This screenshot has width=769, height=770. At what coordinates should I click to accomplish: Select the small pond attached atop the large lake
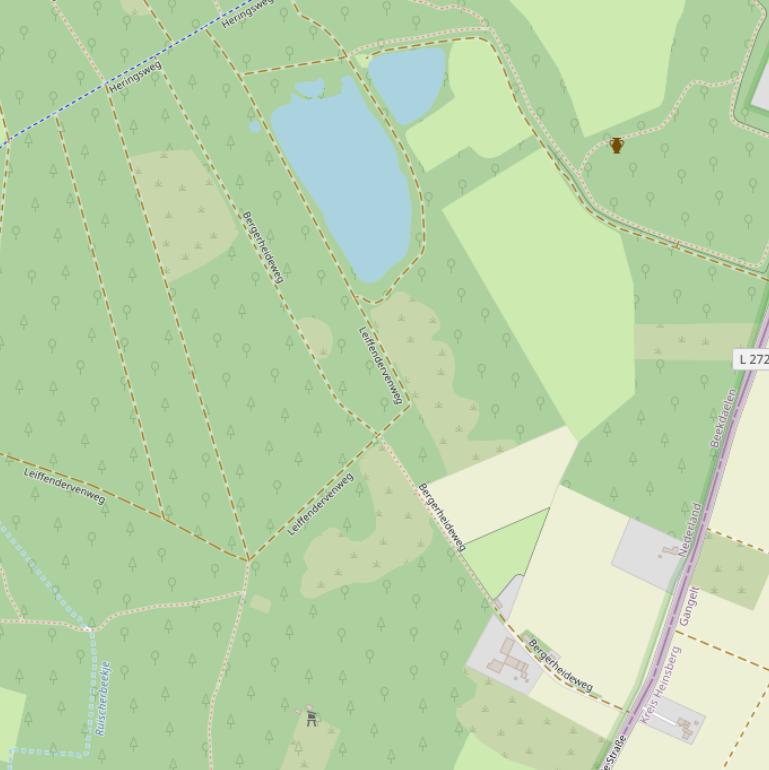(310, 88)
